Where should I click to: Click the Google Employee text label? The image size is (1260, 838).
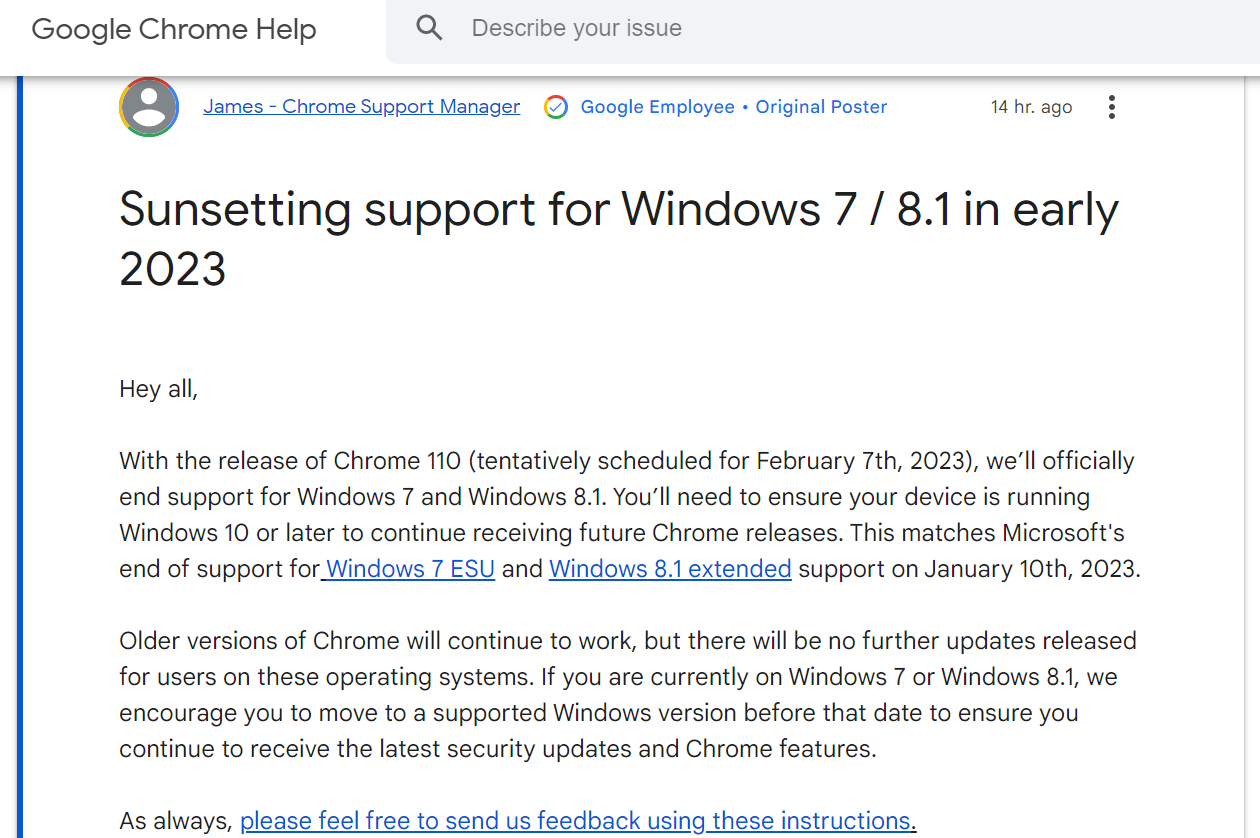657,107
